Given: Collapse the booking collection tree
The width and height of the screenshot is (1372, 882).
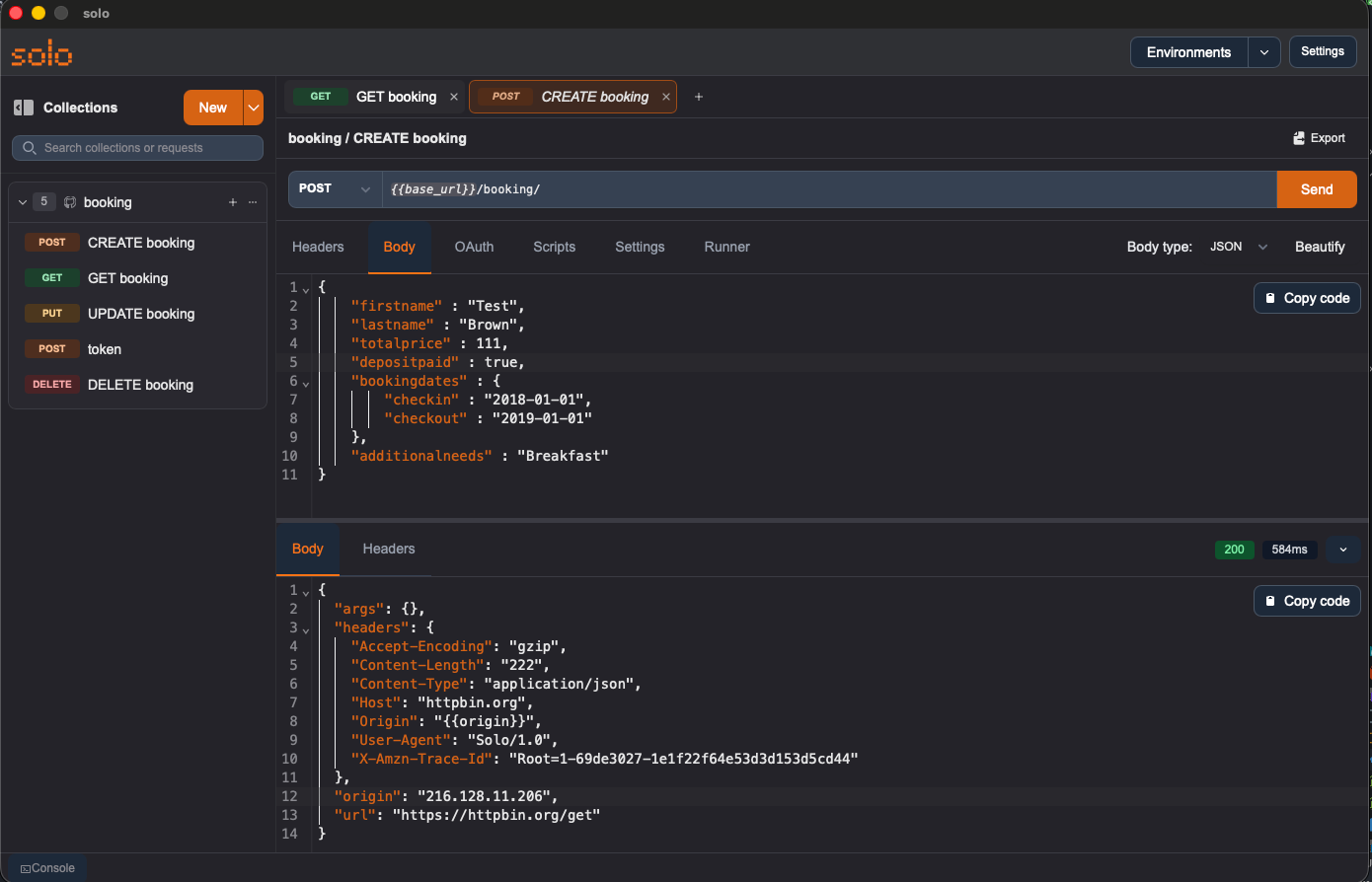Looking at the screenshot, I should tap(23, 202).
